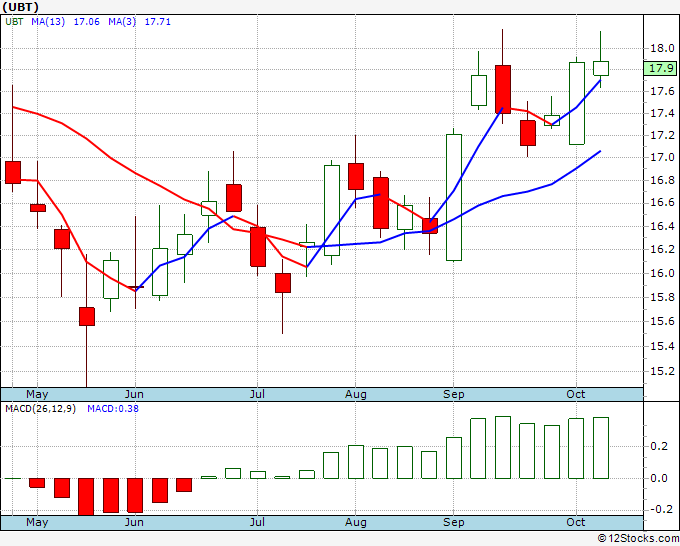Screen dimensions: 680x546
Task: Click Oct on the price chart date axis
Action: click(x=576, y=394)
